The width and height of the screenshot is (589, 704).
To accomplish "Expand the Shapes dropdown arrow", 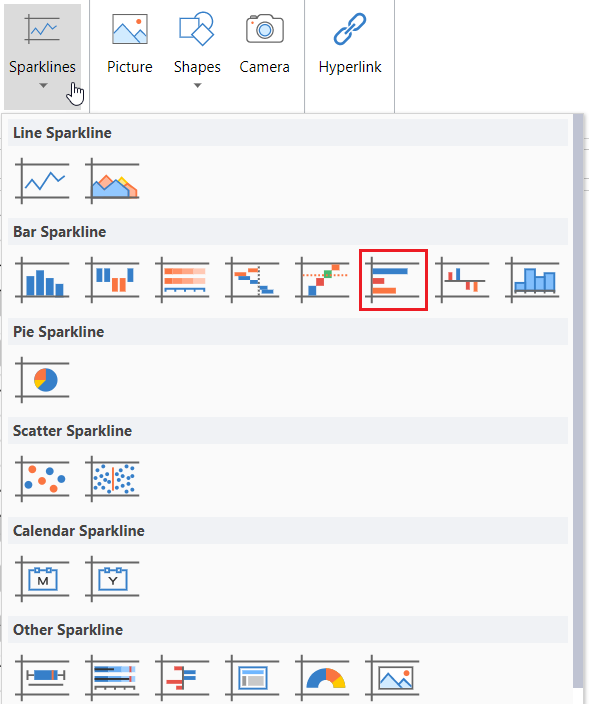I will (x=197, y=85).
